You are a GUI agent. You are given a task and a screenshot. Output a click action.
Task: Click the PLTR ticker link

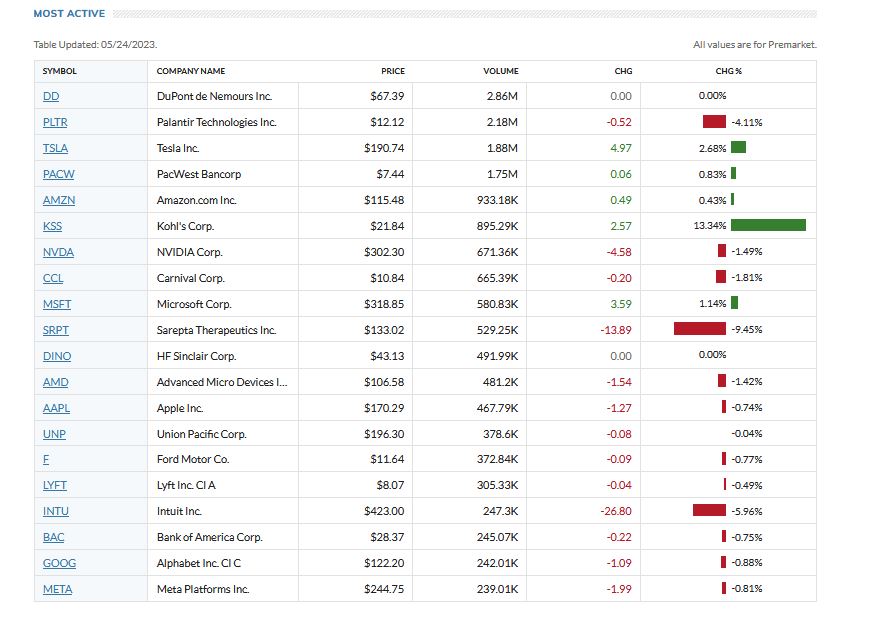(55, 122)
